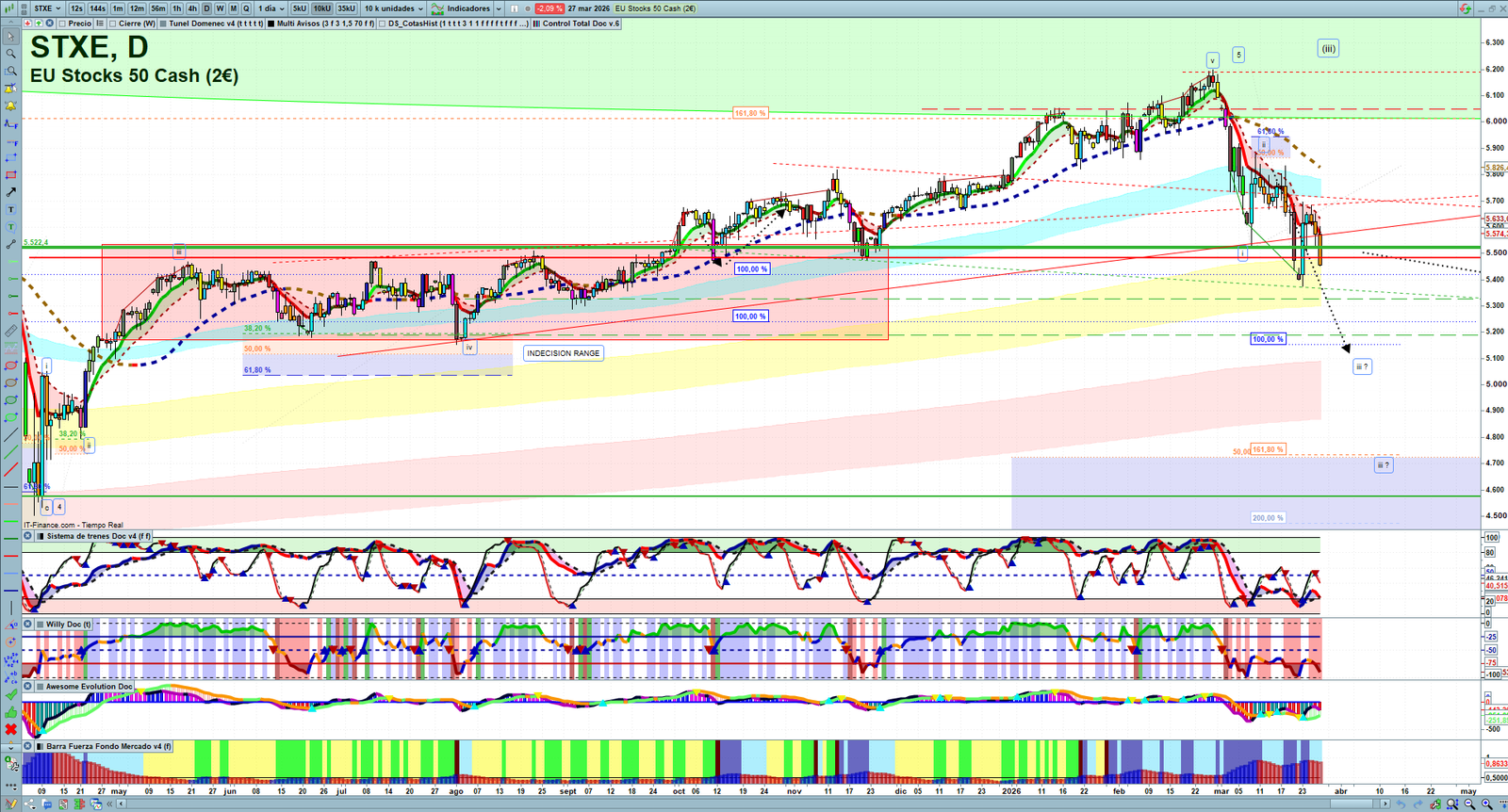Click the IT-Finance.com - Tiempo Real text
The height and width of the screenshot is (812, 1508).
74,525
